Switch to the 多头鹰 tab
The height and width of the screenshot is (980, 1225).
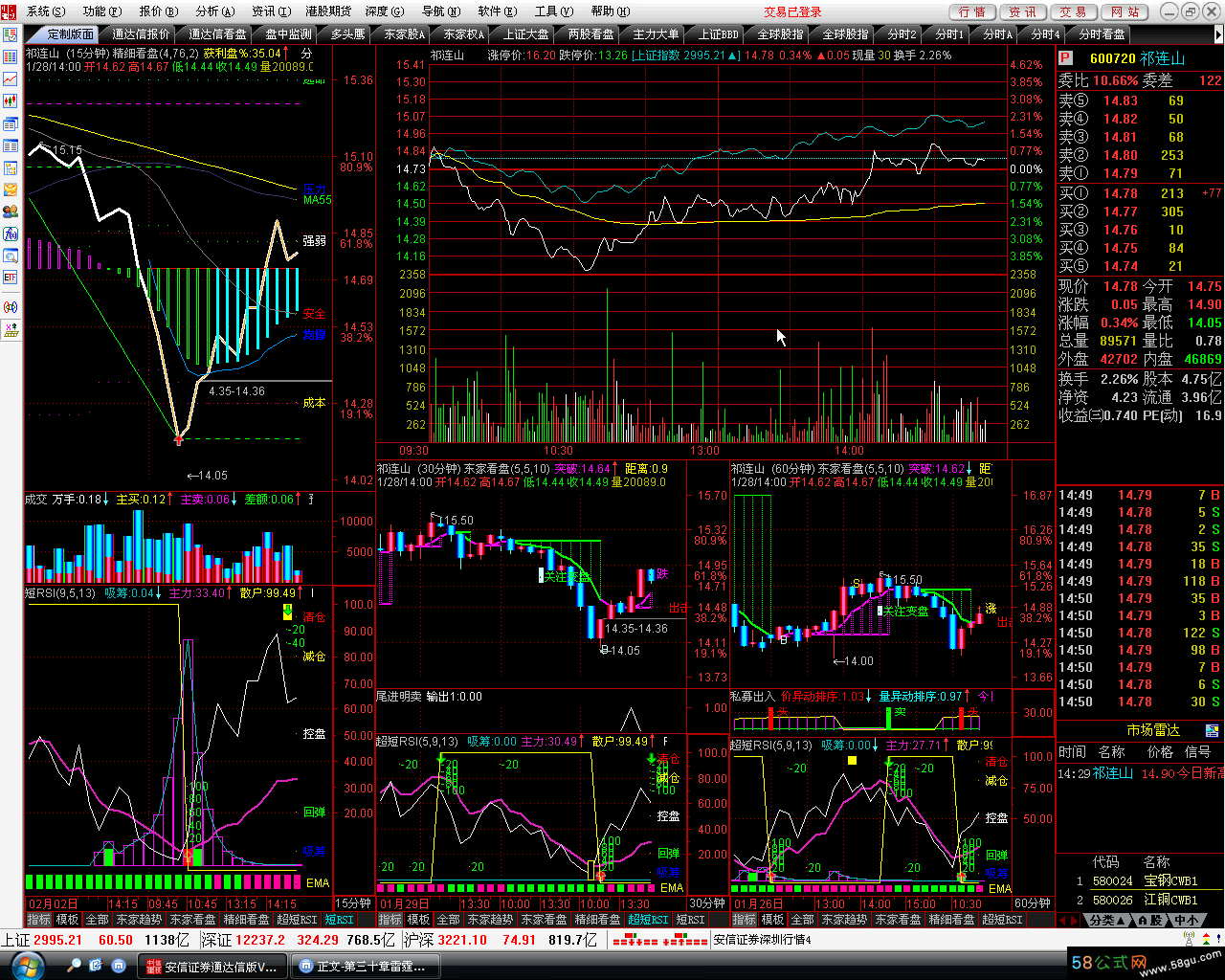pyautogui.click(x=347, y=34)
